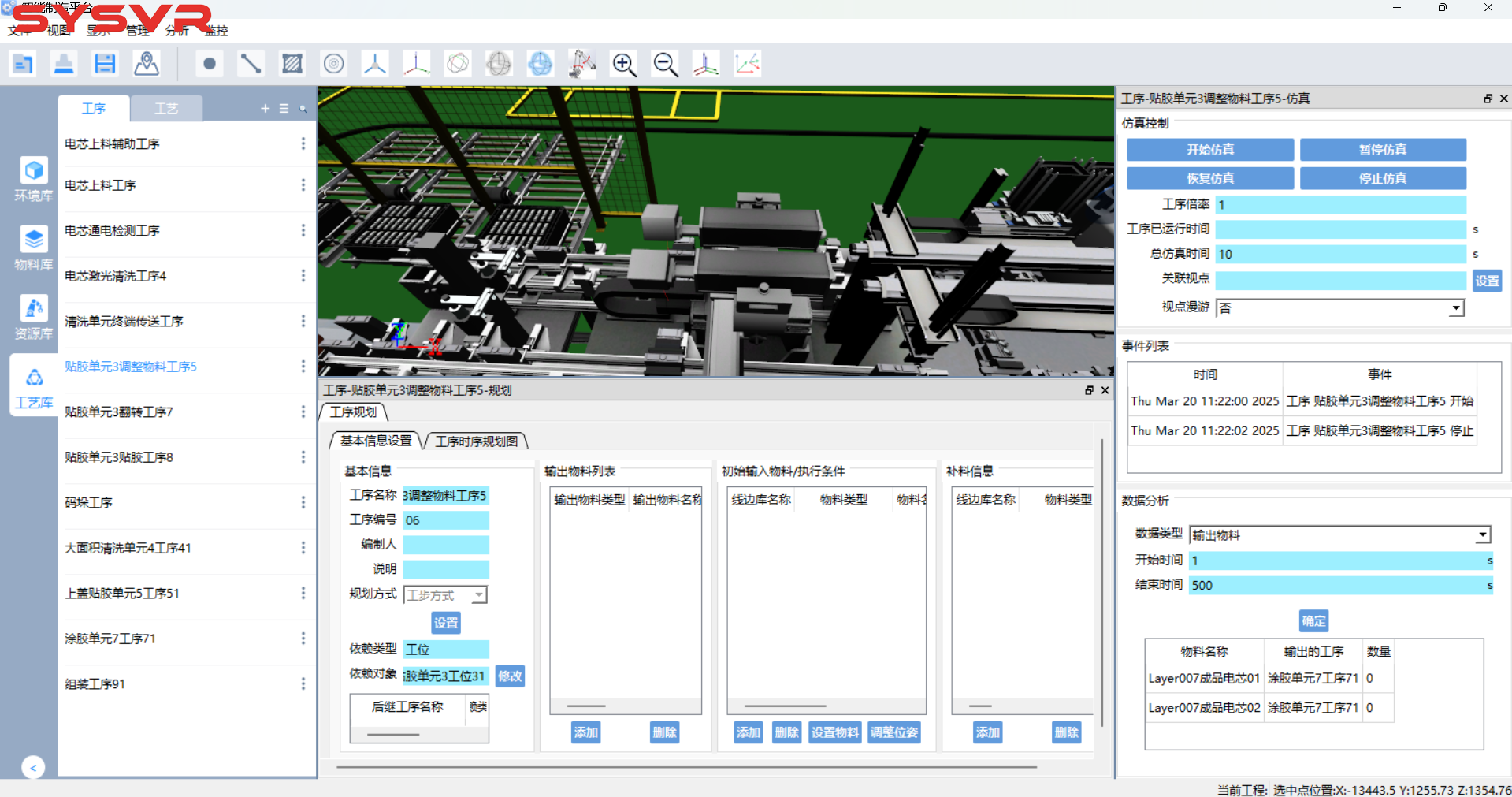Screen dimensions: 1512x797
Task: Open three-dot menu for 组装工序91
Action: pyautogui.click(x=303, y=684)
